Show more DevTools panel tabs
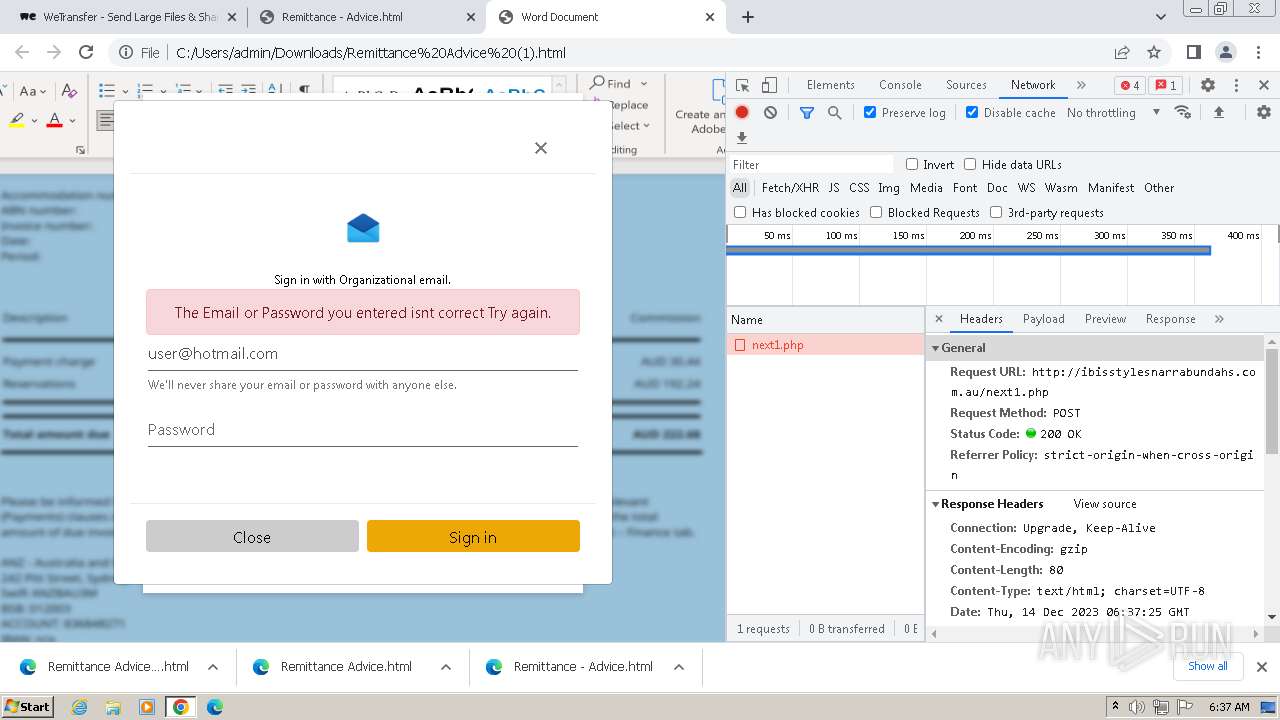1280x720 pixels. pyautogui.click(x=1081, y=85)
